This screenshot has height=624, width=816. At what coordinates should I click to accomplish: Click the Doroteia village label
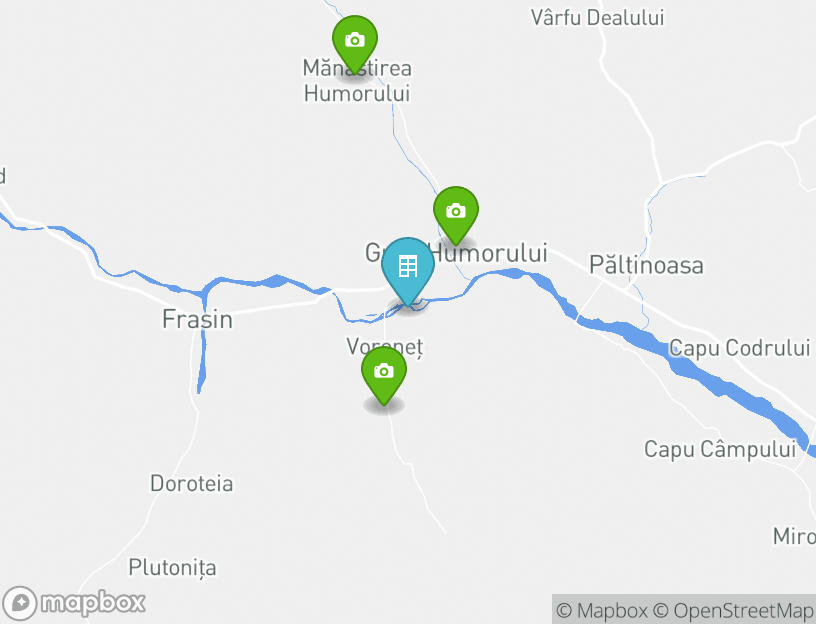tap(192, 483)
